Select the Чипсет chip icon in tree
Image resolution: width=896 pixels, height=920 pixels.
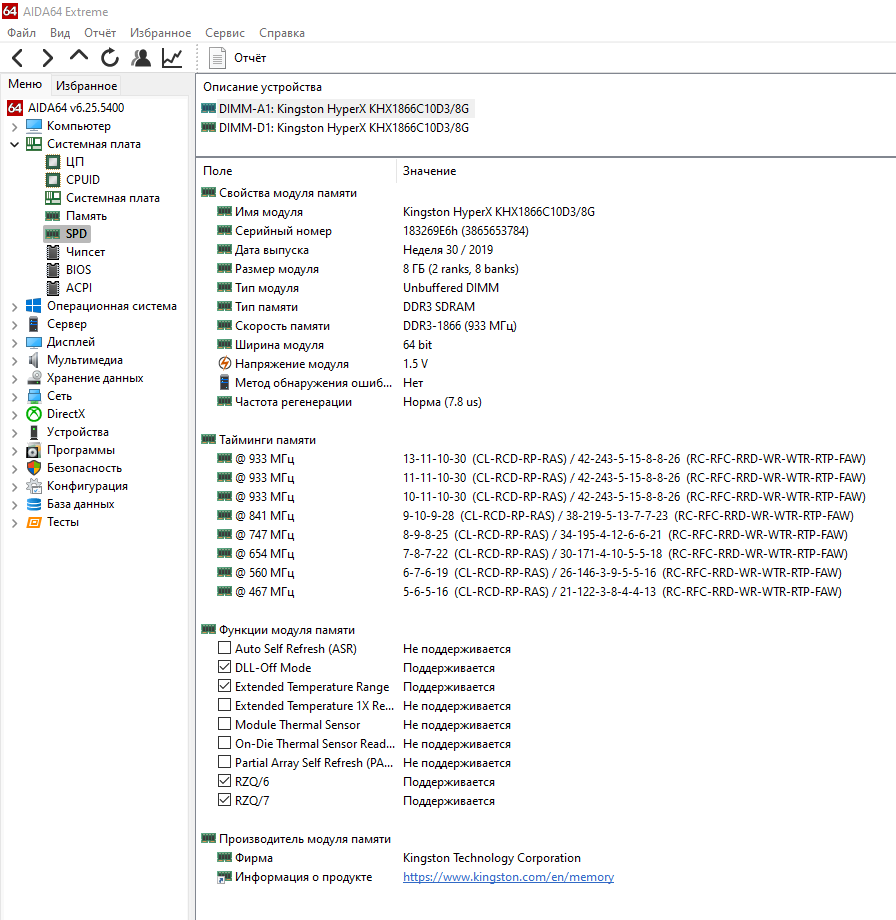[x=53, y=252]
